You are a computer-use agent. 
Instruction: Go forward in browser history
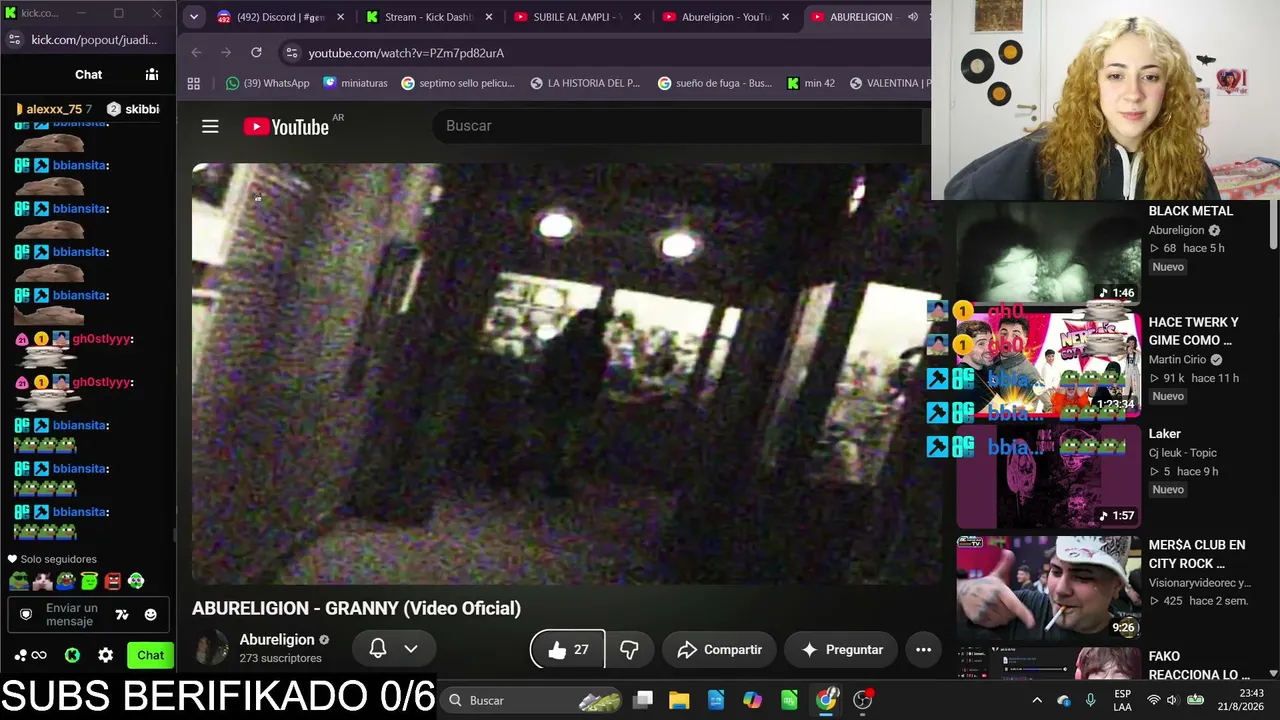pyautogui.click(x=225, y=52)
